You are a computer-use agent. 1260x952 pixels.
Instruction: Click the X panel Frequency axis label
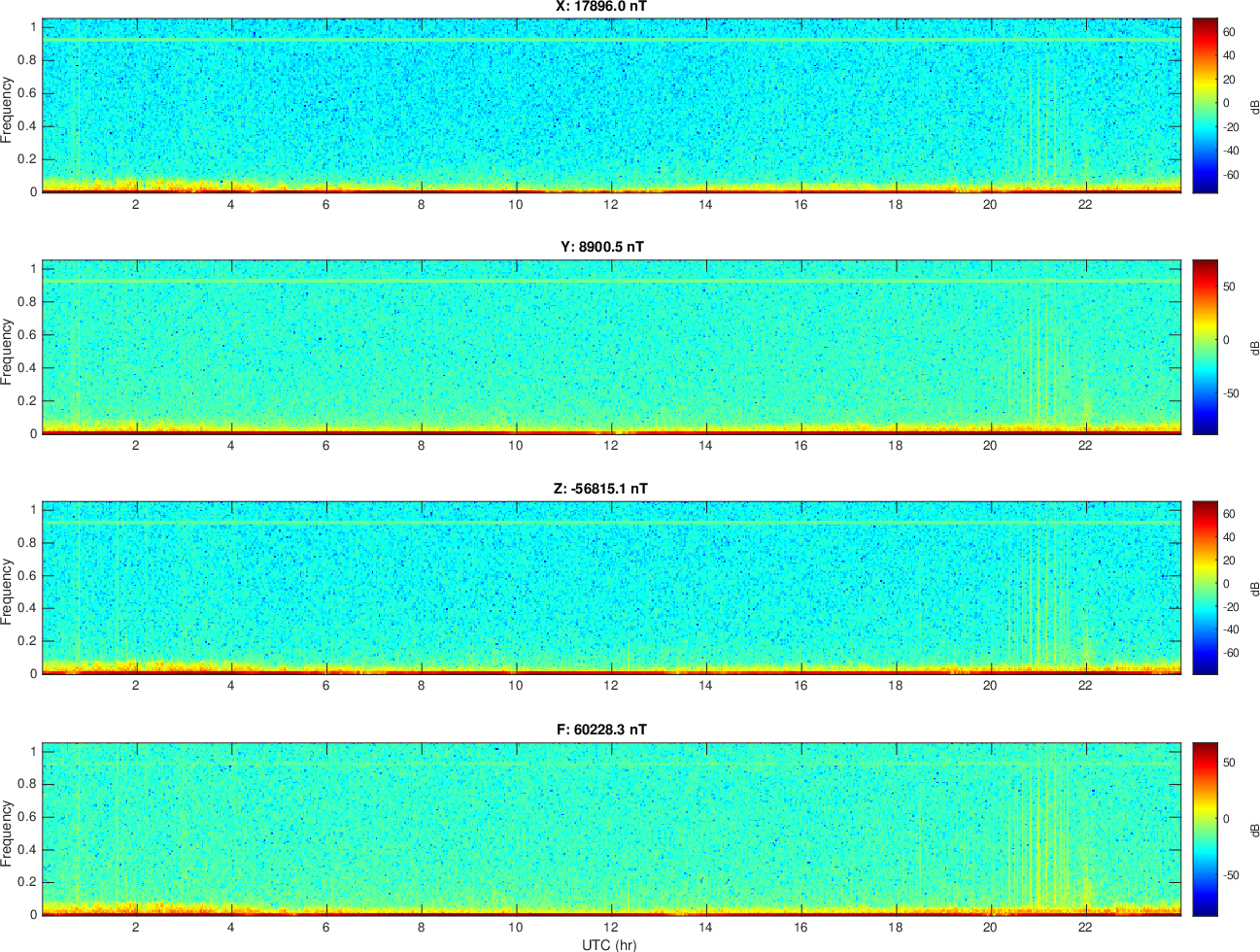click(x=8, y=110)
